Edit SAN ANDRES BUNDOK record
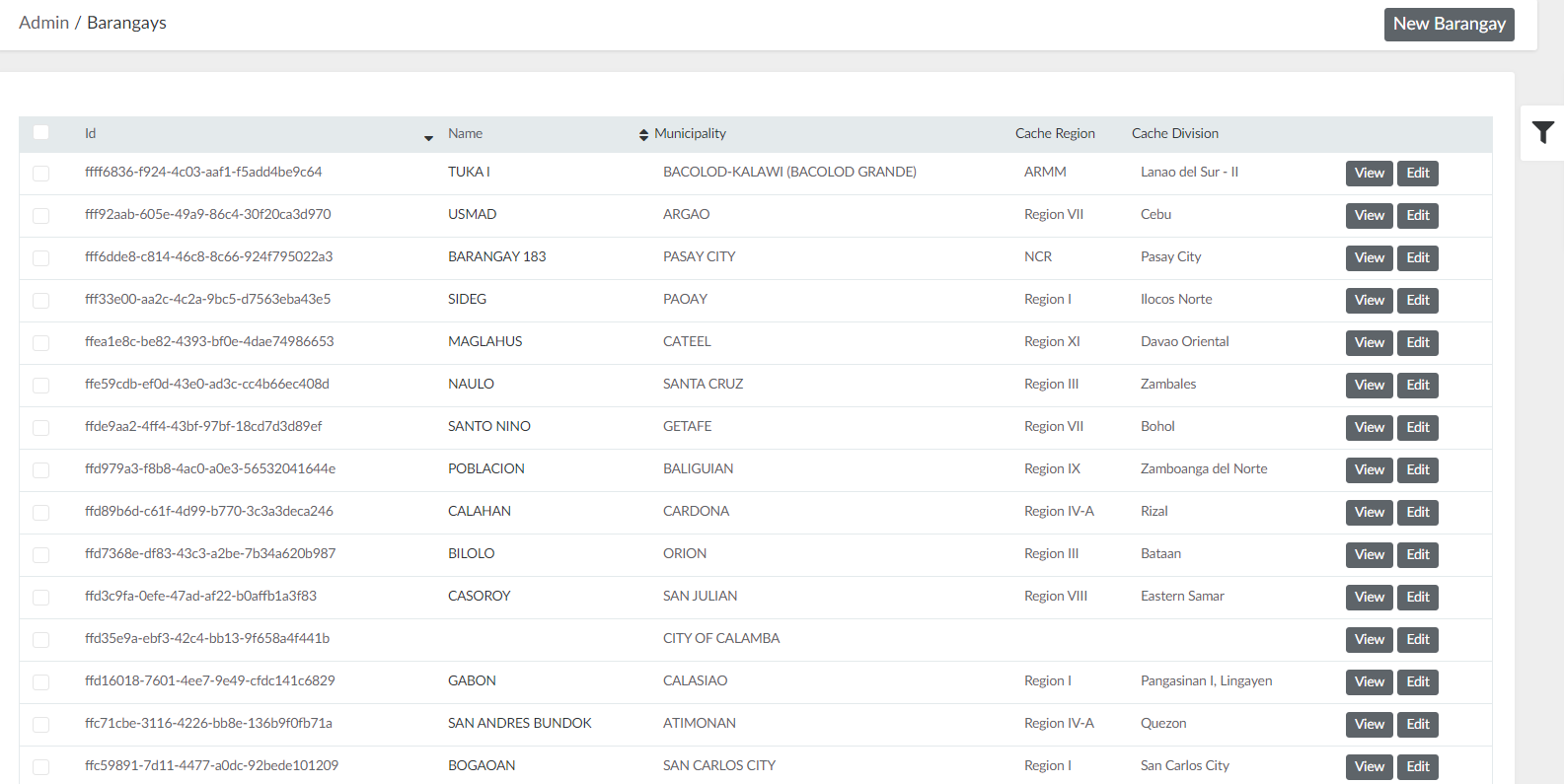Screen dimensions: 1564x784 (1418, 725)
